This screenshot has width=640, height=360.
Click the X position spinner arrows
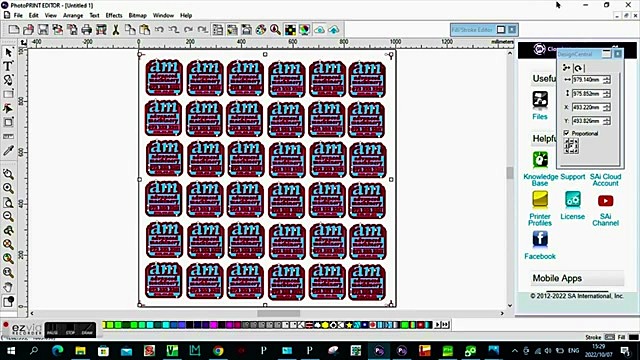[607, 107]
